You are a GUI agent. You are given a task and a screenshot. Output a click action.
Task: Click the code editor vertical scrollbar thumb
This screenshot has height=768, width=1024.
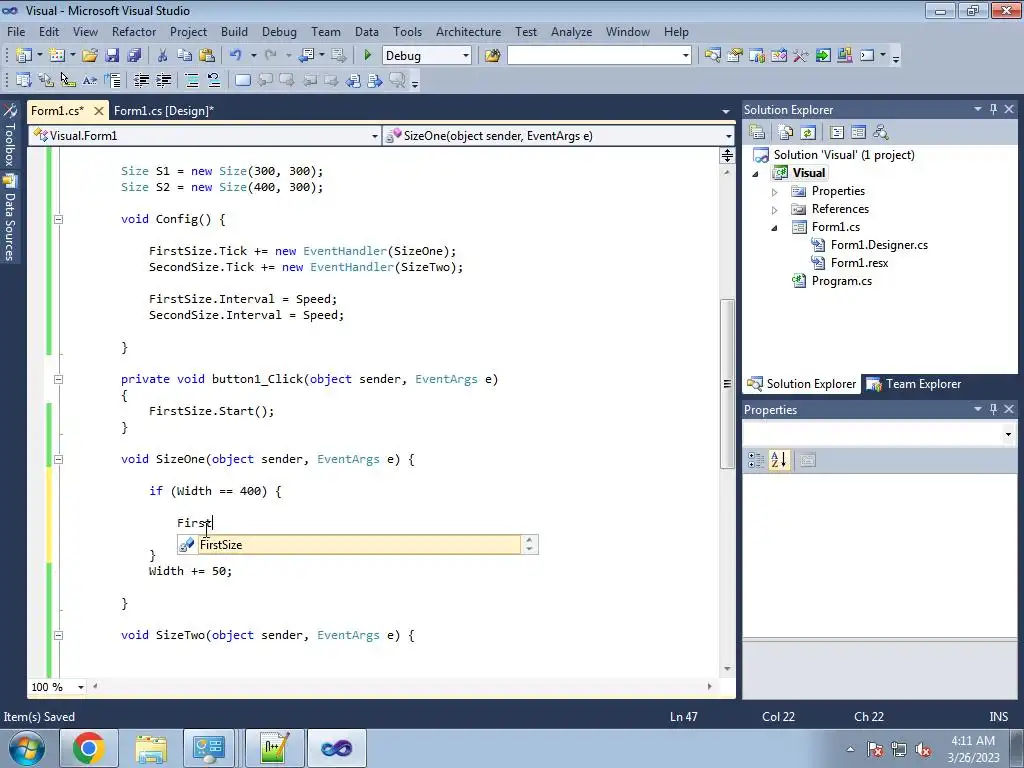click(x=727, y=383)
